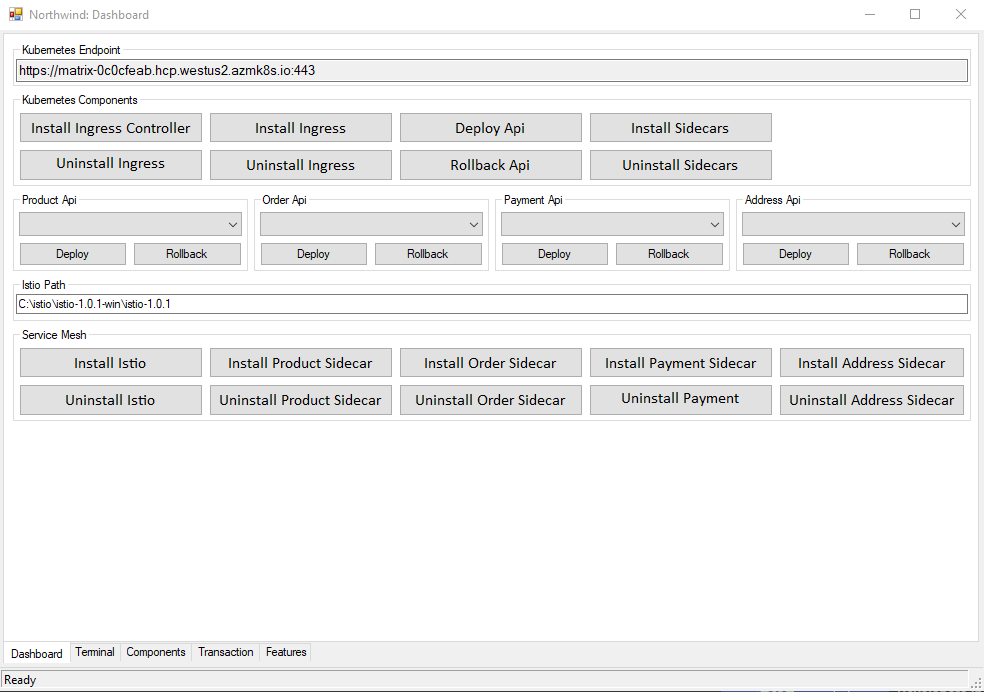The width and height of the screenshot is (984, 692).
Task: Click the Istio Path group label
Action: pyautogui.click(x=43, y=285)
